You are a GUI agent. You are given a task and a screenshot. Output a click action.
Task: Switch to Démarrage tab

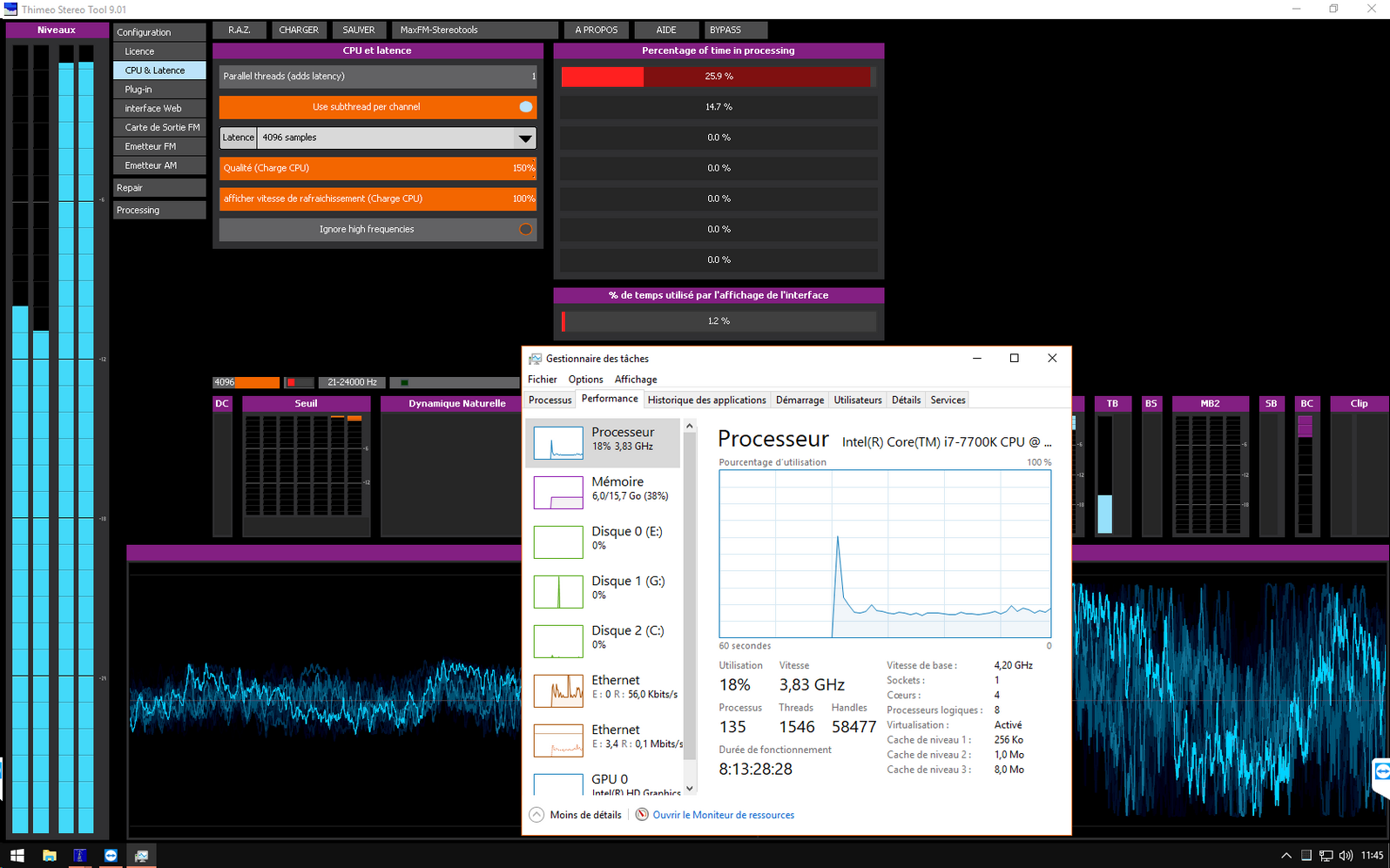coord(800,400)
